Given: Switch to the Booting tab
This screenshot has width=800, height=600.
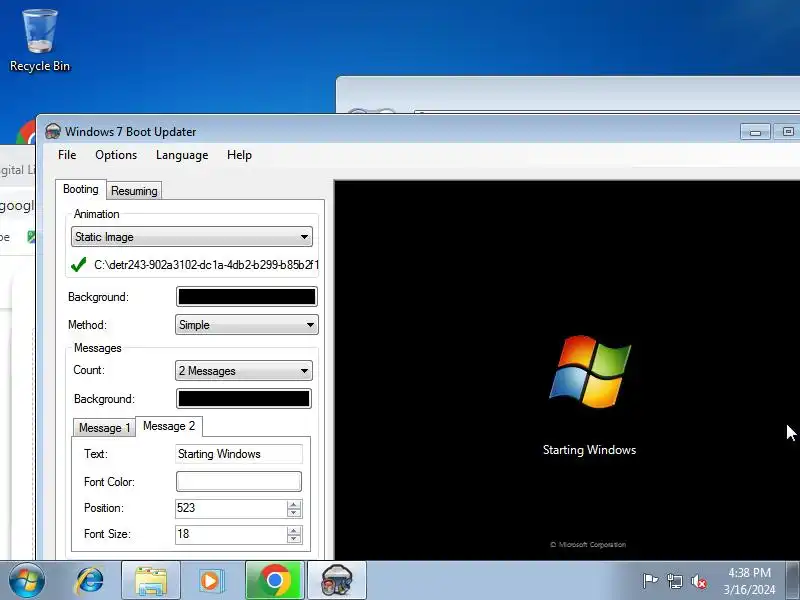Looking at the screenshot, I should (81, 189).
